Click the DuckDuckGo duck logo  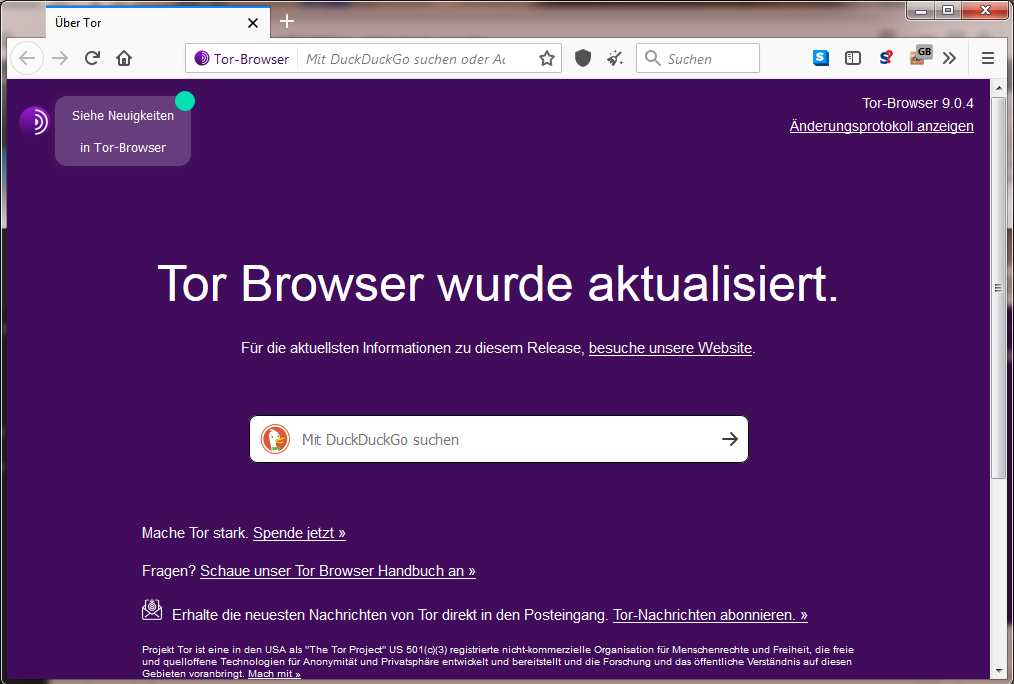[275, 439]
